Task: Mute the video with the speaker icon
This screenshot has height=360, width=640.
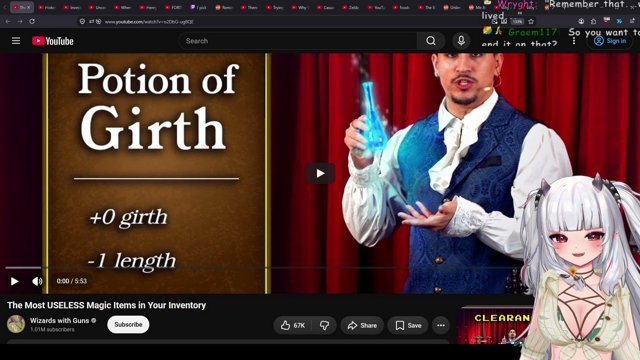Action: pos(37,281)
